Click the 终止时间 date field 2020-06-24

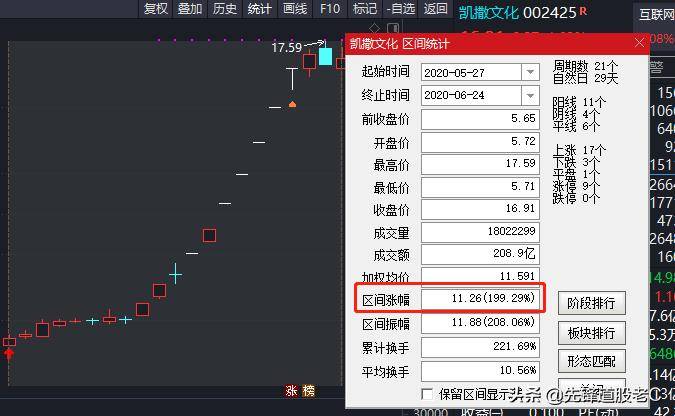point(471,95)
